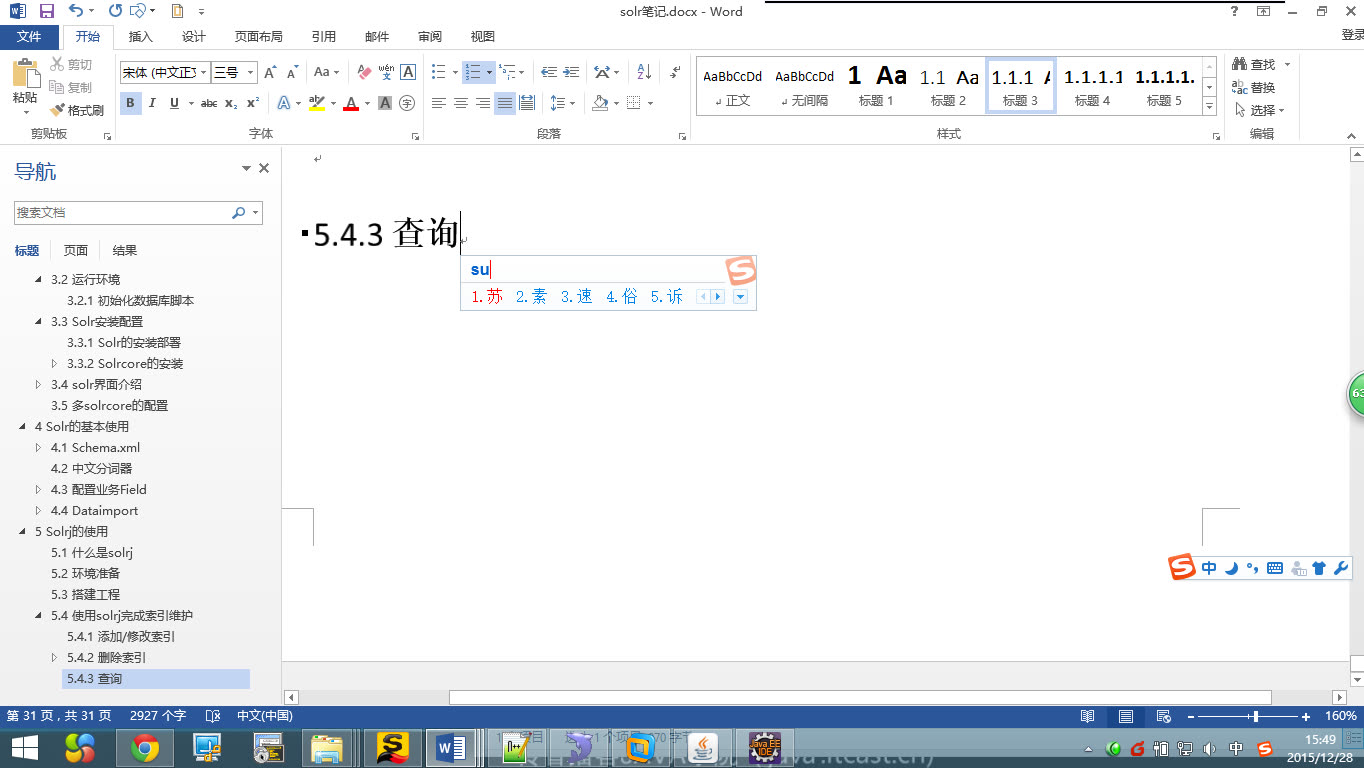Open the phonetic guide (wén) tool

(386, 72)
